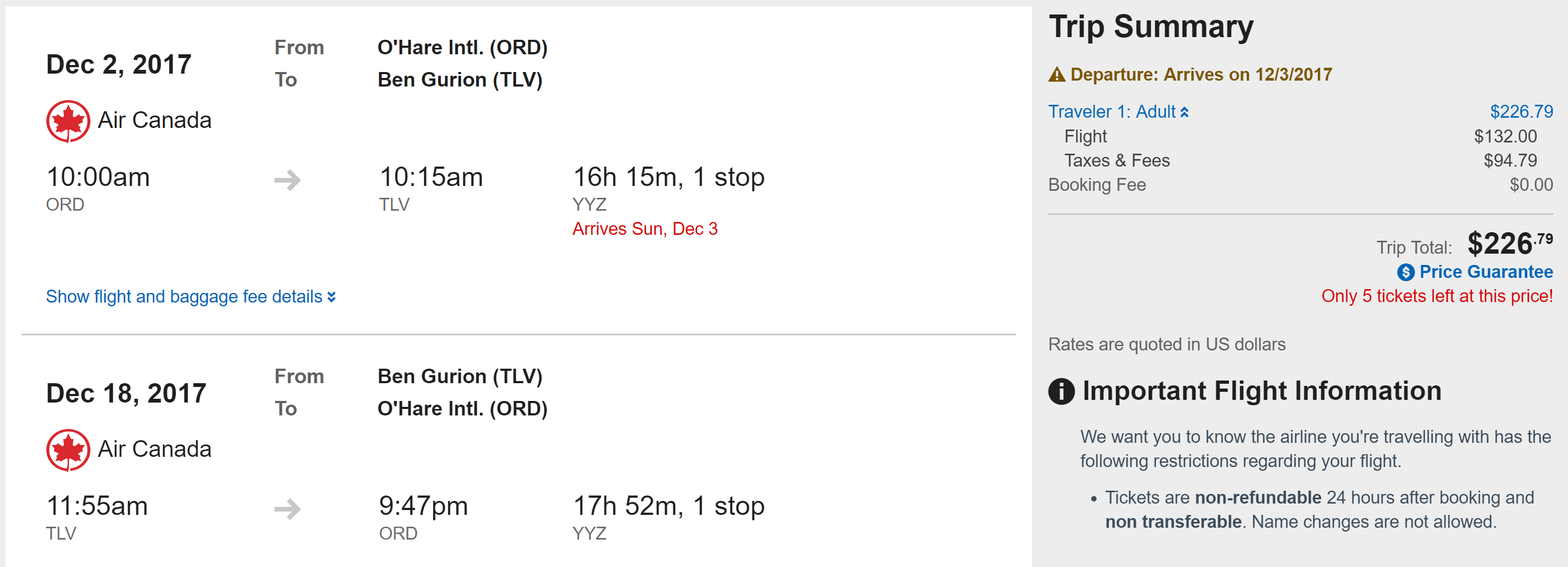
Task: Click Air Canada logo on return flight
Action: [x=68, y=450]
